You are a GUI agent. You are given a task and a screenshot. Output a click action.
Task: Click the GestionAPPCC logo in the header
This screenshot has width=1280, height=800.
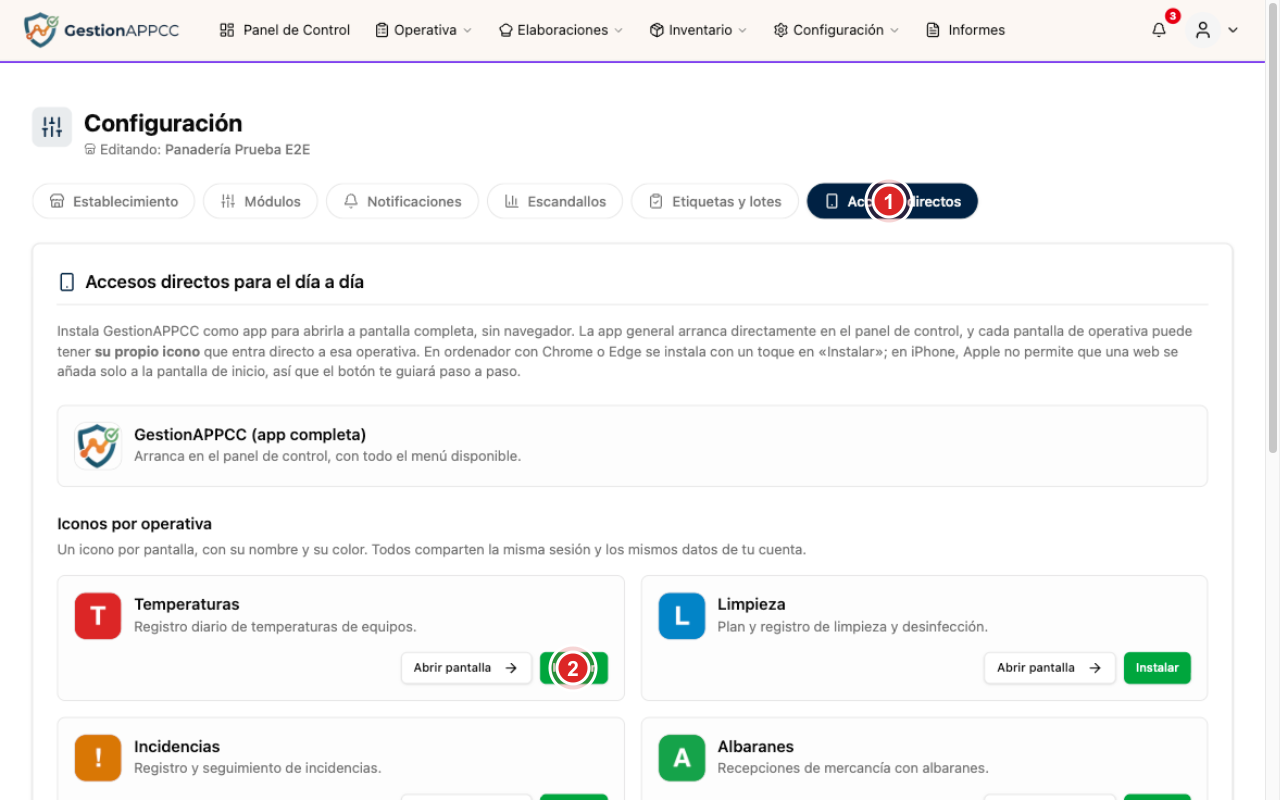(101, 30)
